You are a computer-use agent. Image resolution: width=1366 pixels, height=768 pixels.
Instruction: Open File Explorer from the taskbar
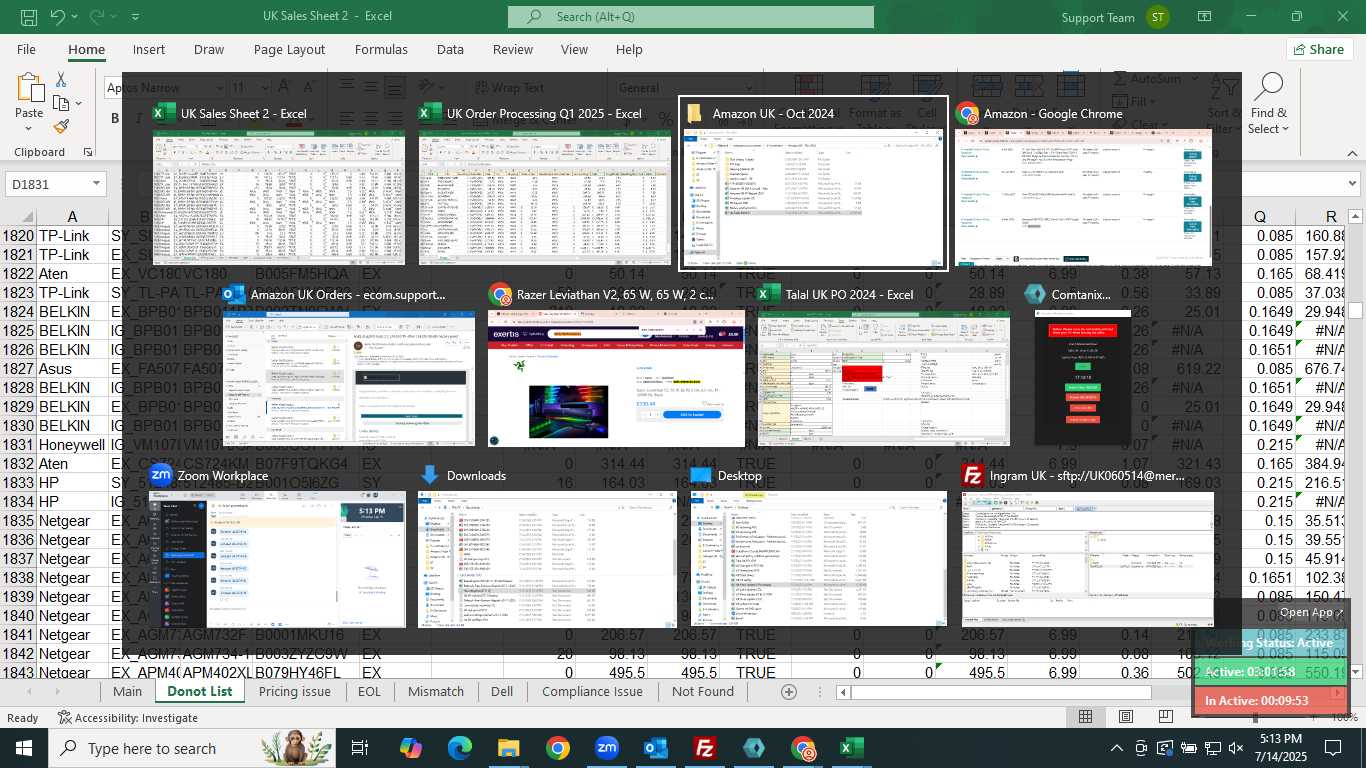[509, 748]
